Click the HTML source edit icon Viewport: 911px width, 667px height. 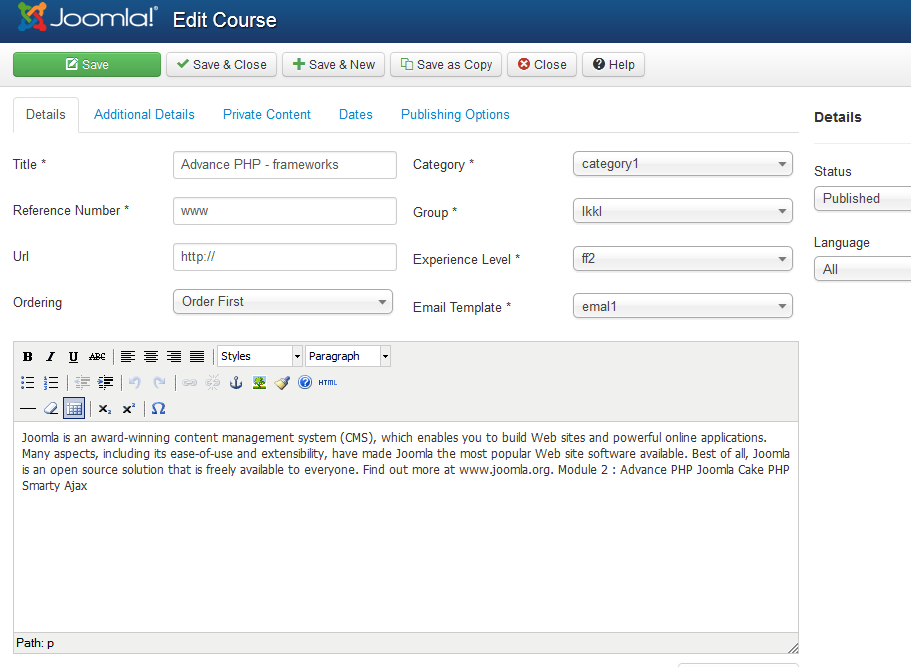[328, 383]
